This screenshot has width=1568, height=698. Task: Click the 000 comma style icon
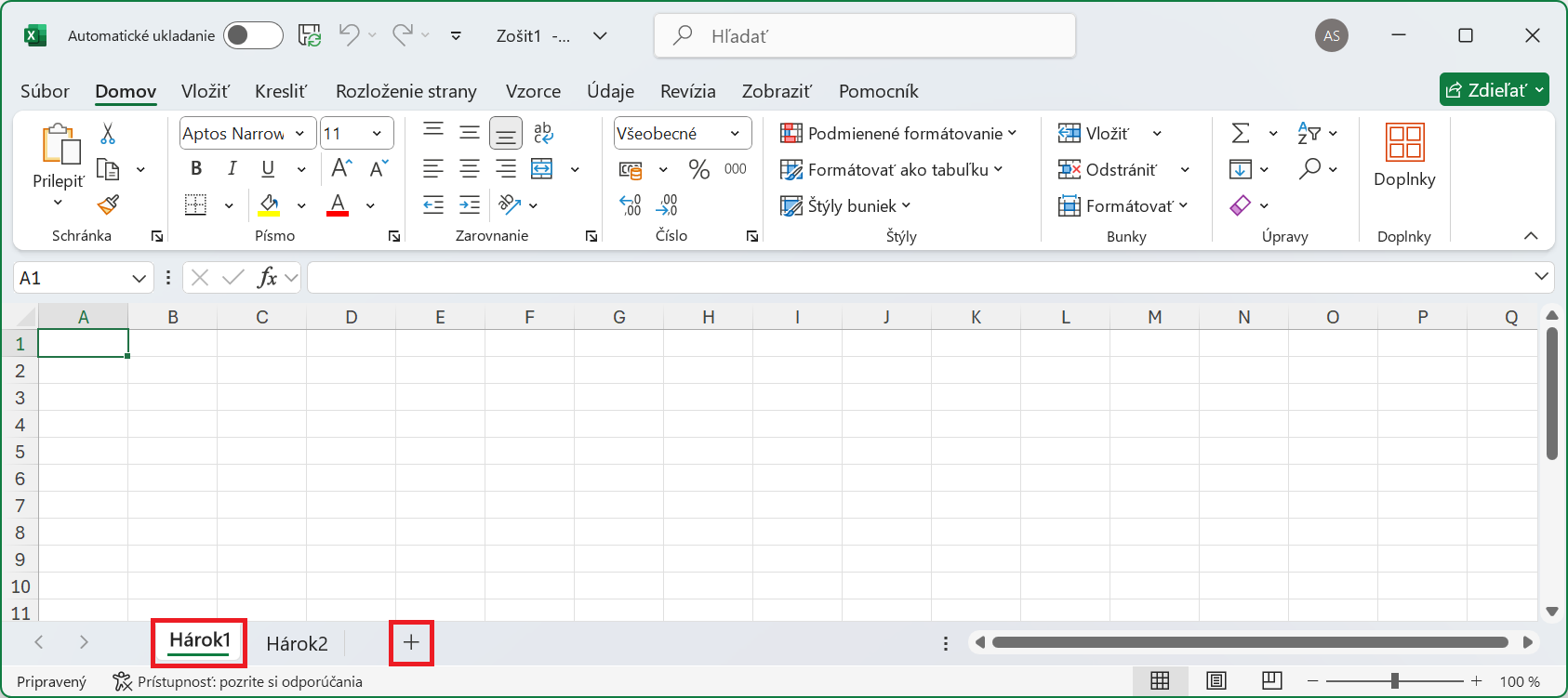click(735, 169)
